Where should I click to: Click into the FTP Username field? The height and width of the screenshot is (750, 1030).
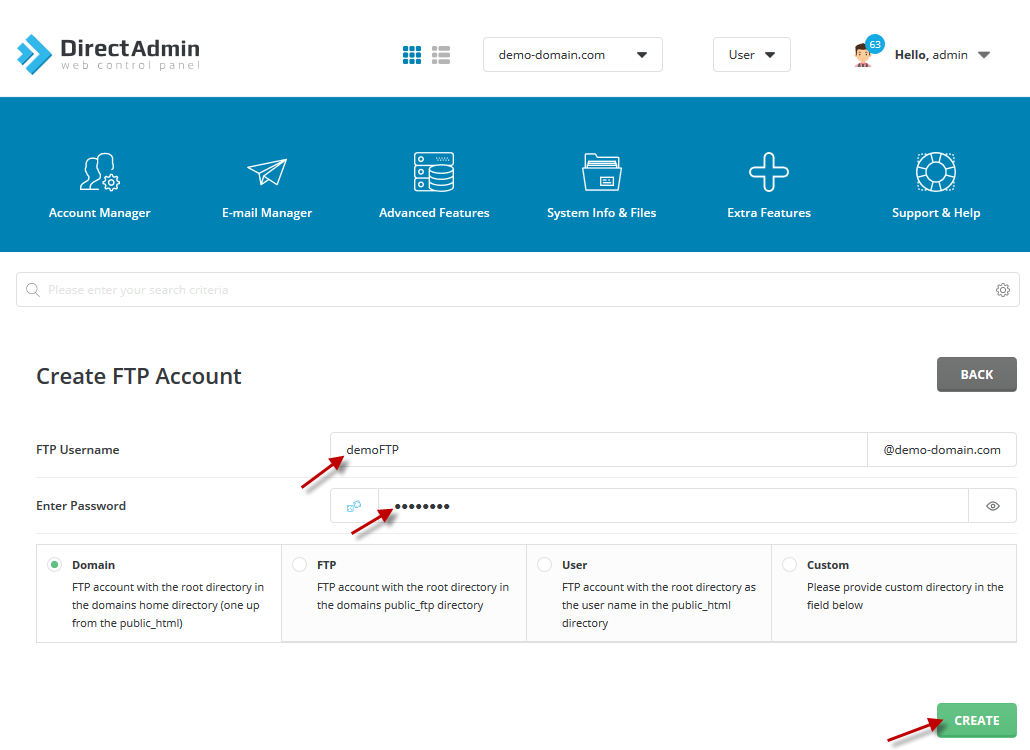click(600, 450)
